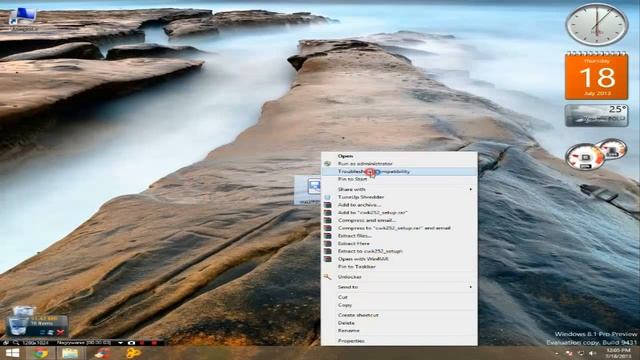Choose Unlocker in the context menu
The width and height of the screenshot is (640, 360).
tap(399, 277)
